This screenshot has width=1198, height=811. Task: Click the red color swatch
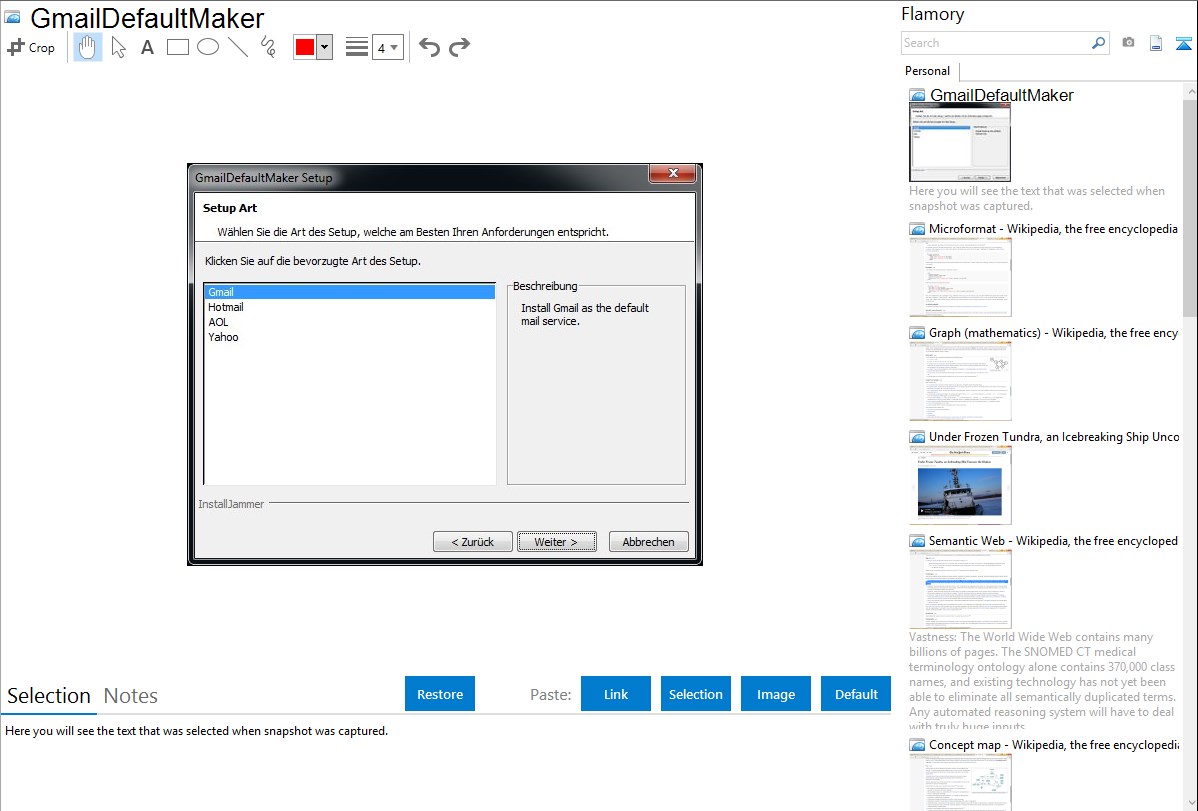[x=305, y=47]
